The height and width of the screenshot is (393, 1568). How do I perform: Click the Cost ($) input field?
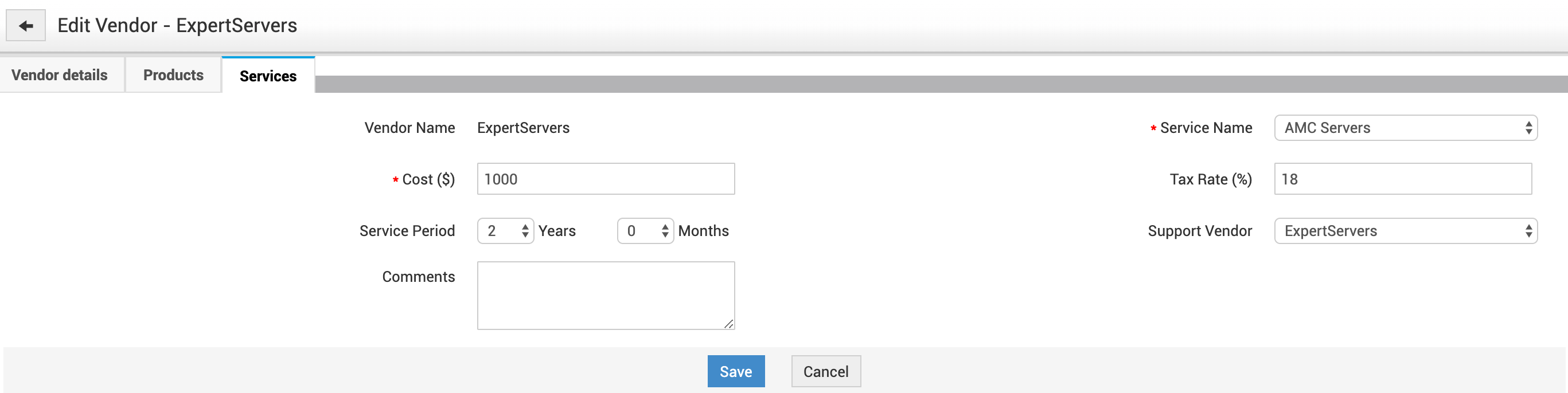[606, 179]
